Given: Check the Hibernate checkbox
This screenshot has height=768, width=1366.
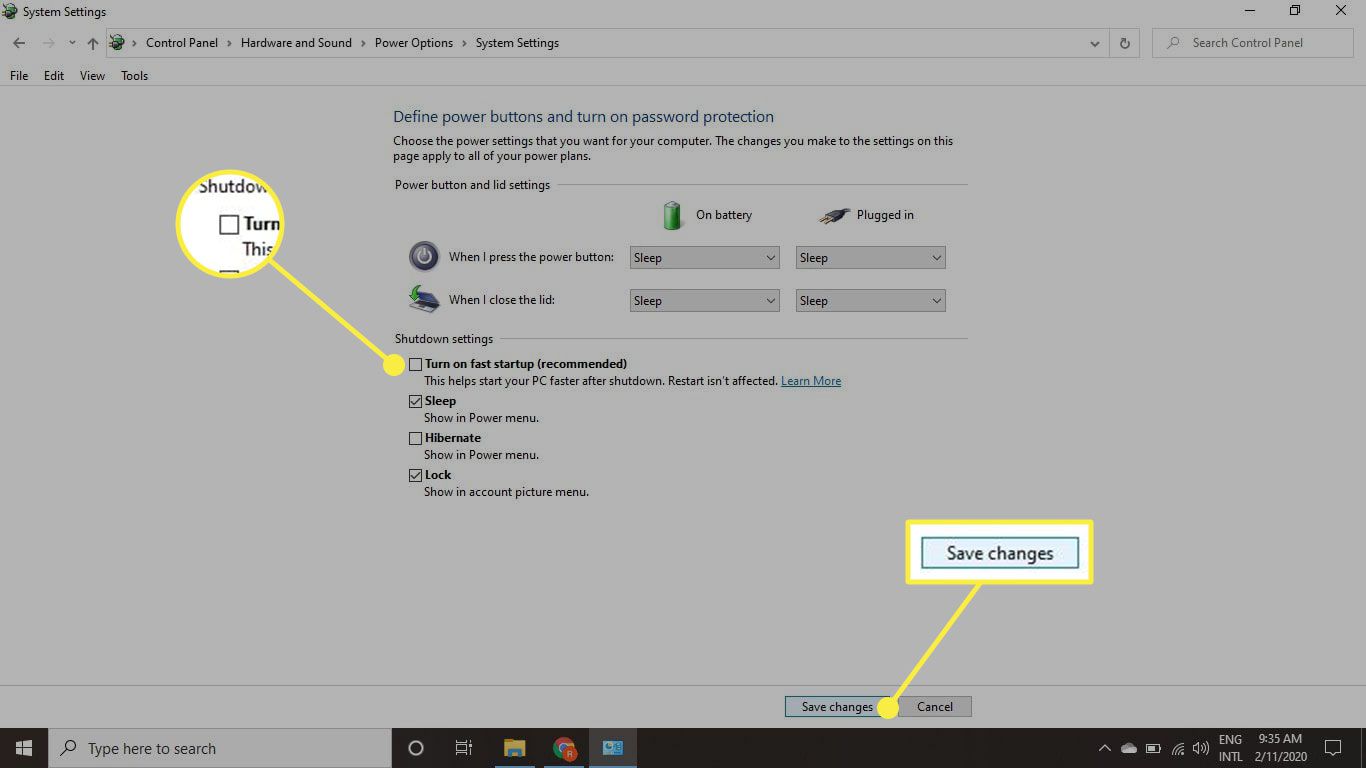Looking at the screenshot, I should click(415, 439).
